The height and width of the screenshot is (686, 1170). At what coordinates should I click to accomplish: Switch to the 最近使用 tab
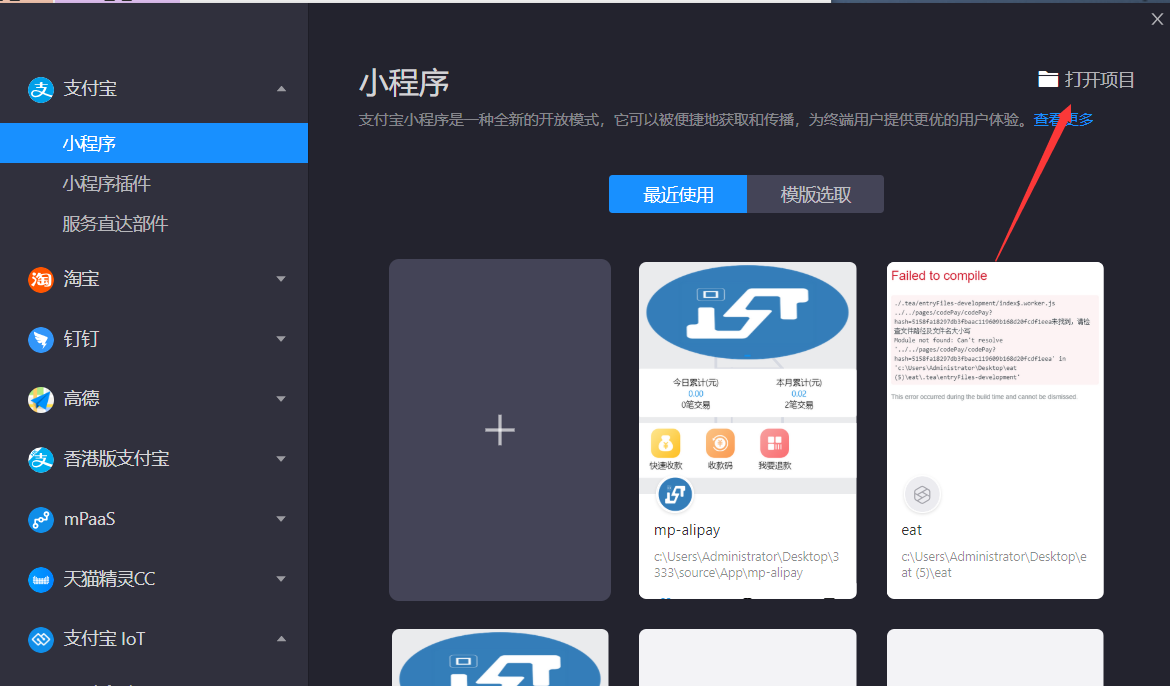(678, 194)
